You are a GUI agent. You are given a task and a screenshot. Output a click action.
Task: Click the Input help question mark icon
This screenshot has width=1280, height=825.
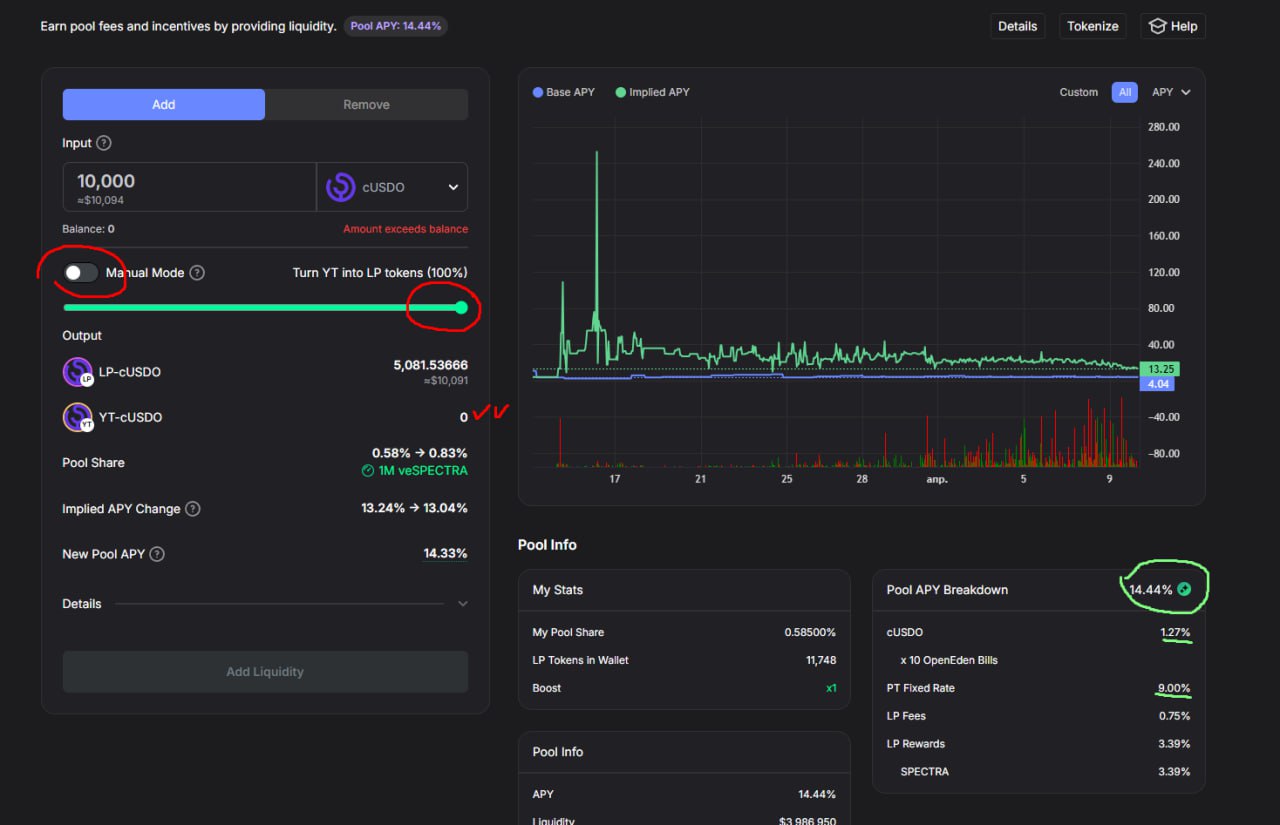point(104,143)
